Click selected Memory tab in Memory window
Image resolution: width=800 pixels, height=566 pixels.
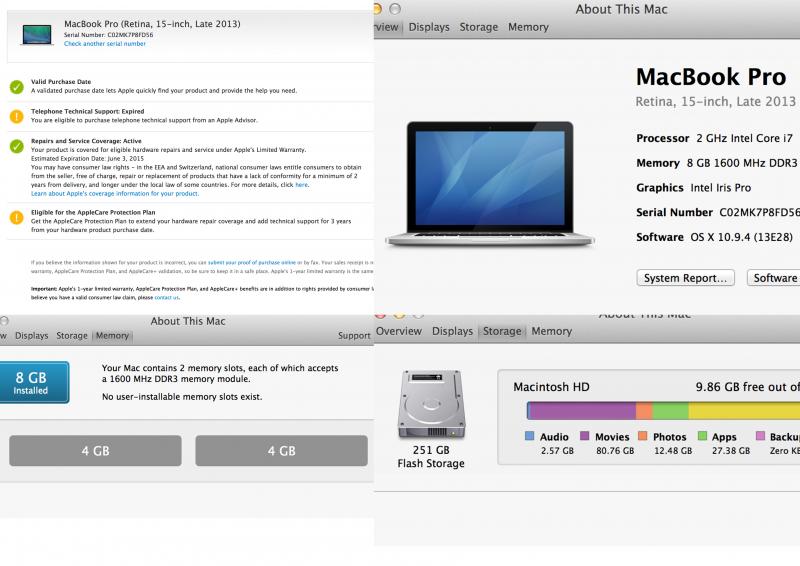pyautogui.click(x=112, y=336)
